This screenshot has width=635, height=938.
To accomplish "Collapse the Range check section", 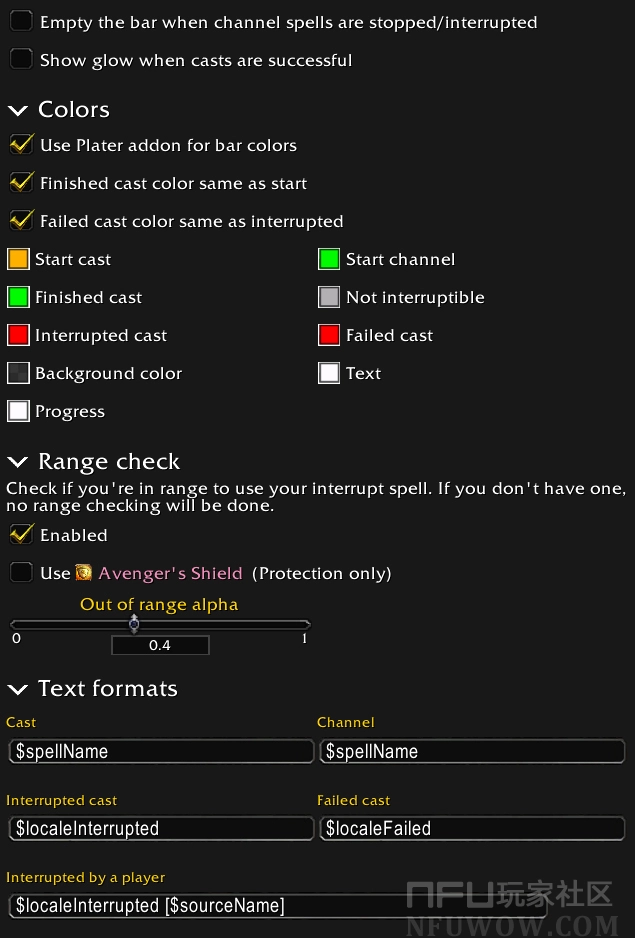I will click(x=18, y=462).
